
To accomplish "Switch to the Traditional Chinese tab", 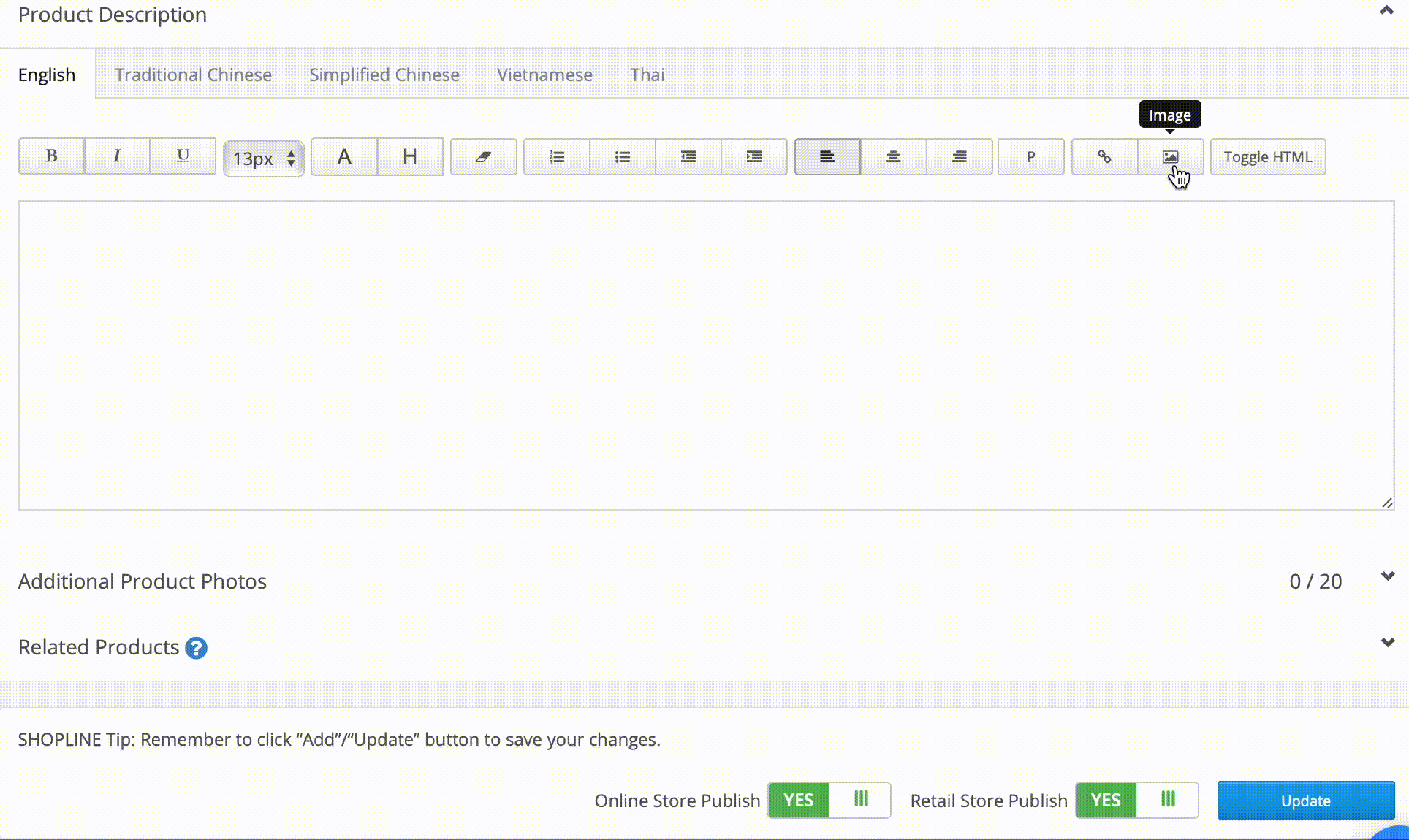I will pos(193,75).
